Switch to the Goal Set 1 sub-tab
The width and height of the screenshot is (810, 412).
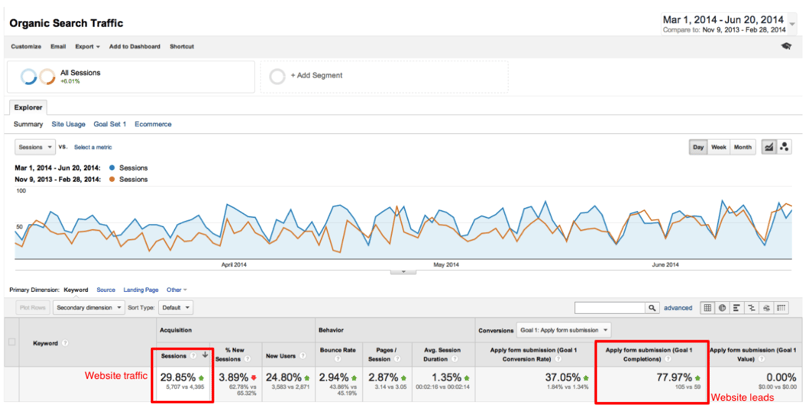[110, 124]
